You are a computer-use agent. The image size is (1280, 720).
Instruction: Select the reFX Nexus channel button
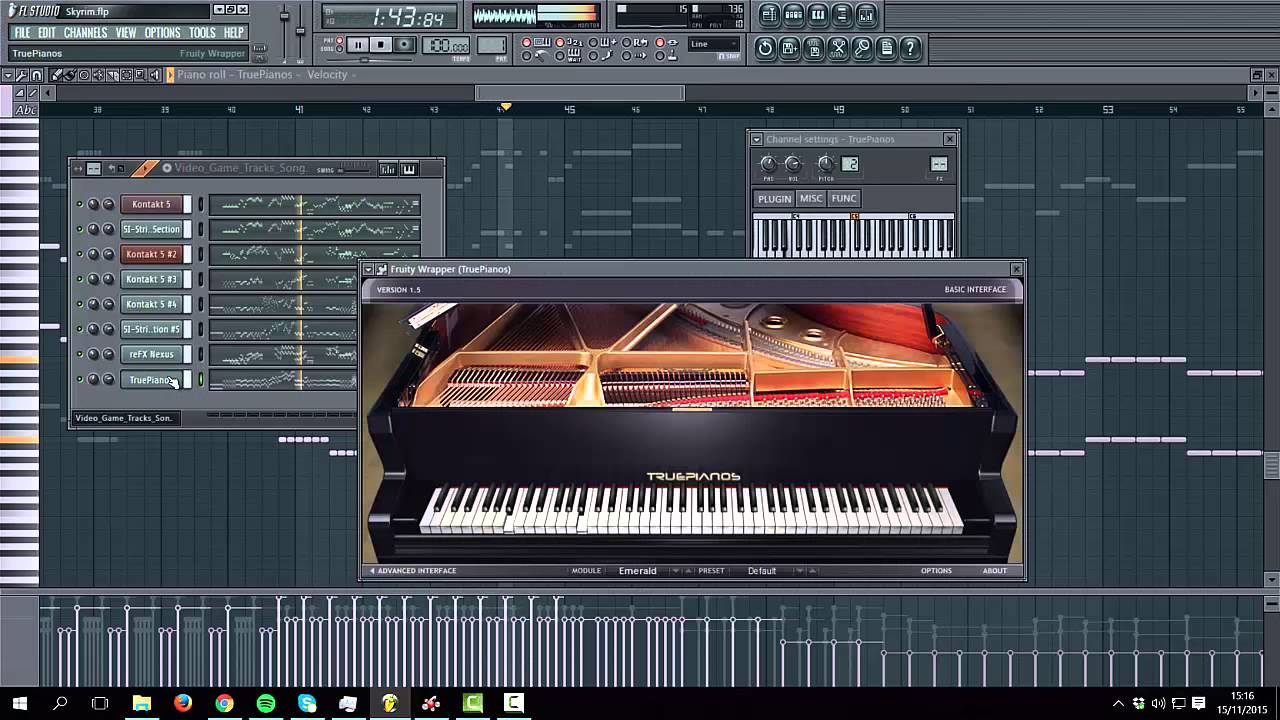(152, 354)
